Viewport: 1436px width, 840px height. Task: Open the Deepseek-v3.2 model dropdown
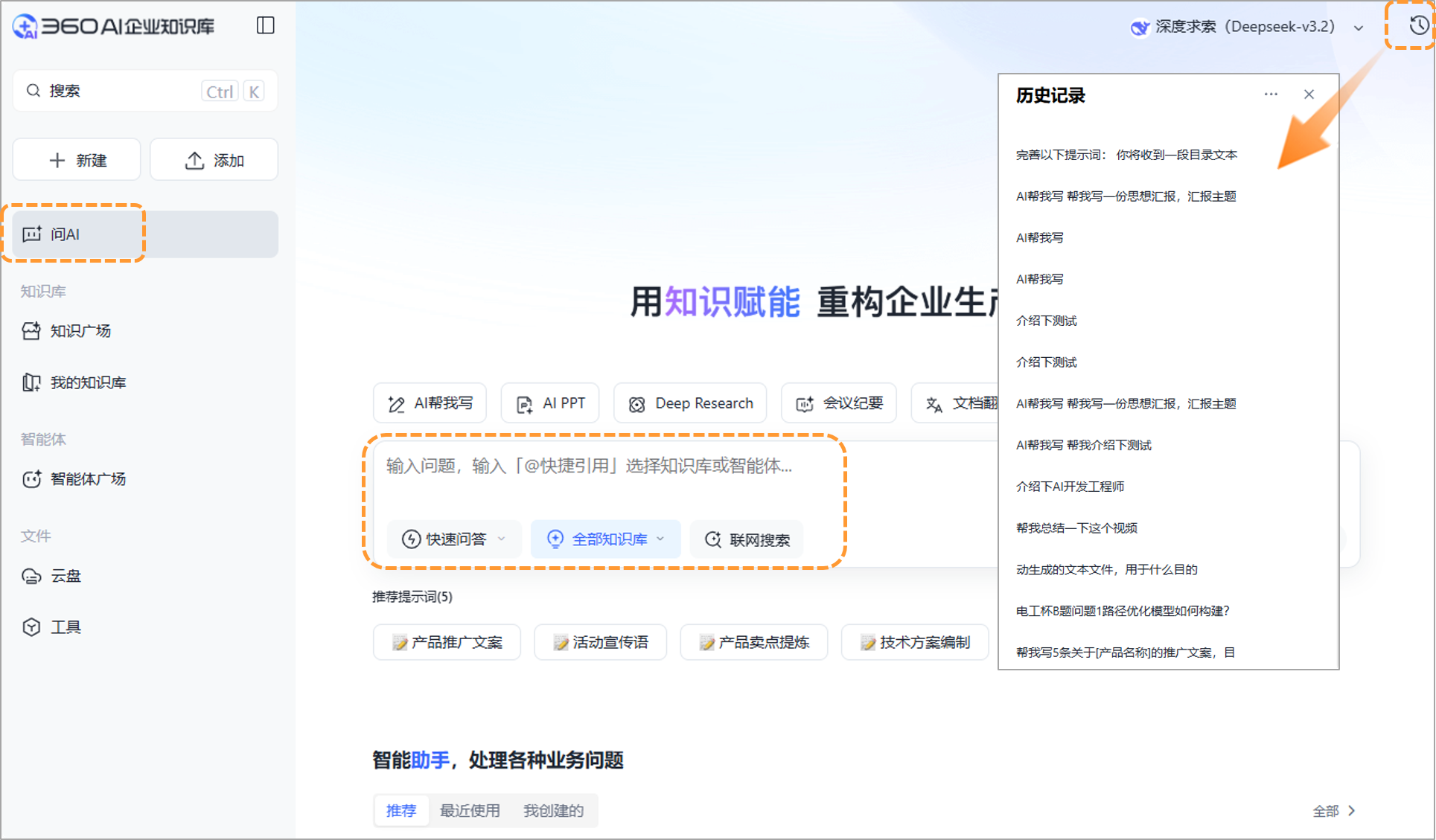coord(1359,26)
